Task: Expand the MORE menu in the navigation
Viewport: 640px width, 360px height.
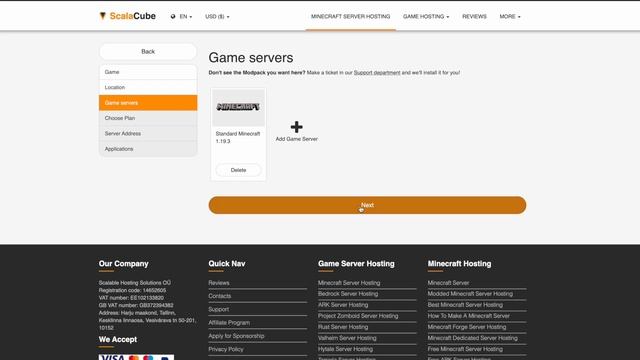Action: [x=510, y=16]
